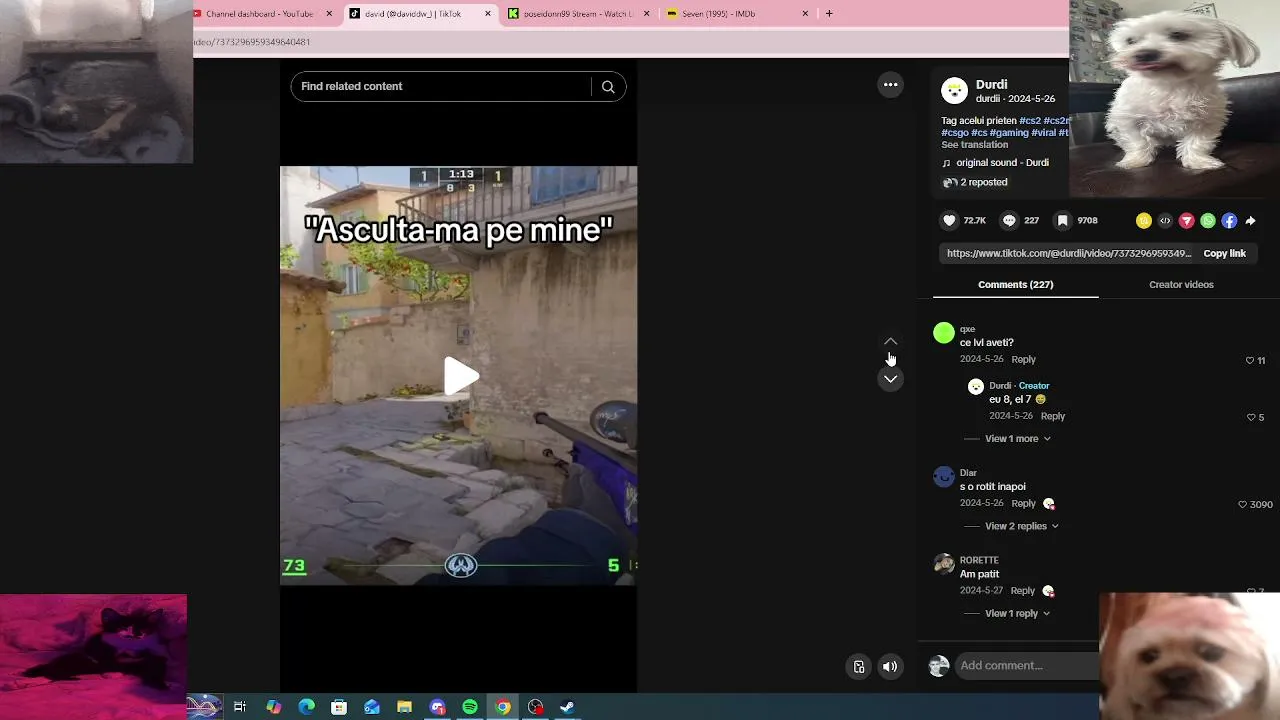Reply to Diar's comment
The height and width of the screenshot is (720, 1280).
tap(1023, 504)
